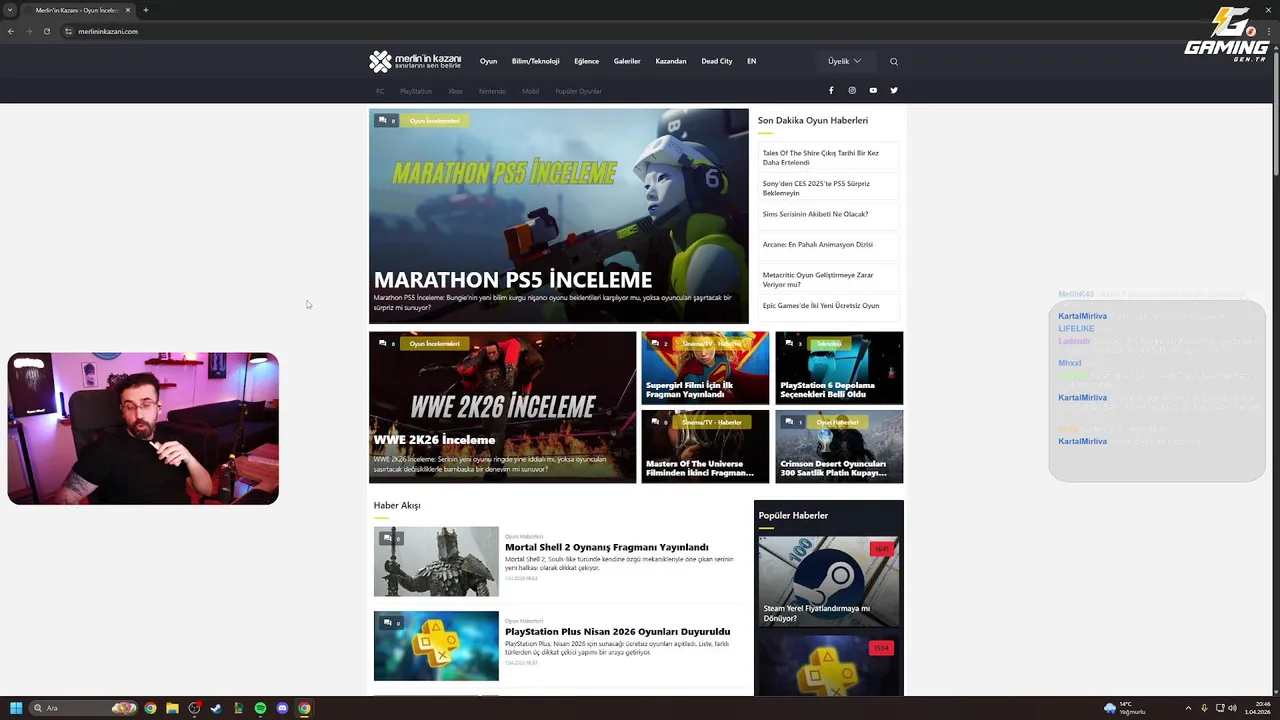Open the site's YouTube channel icon
Viewport: 1280px width, 720px height.
tap(873, 90)
